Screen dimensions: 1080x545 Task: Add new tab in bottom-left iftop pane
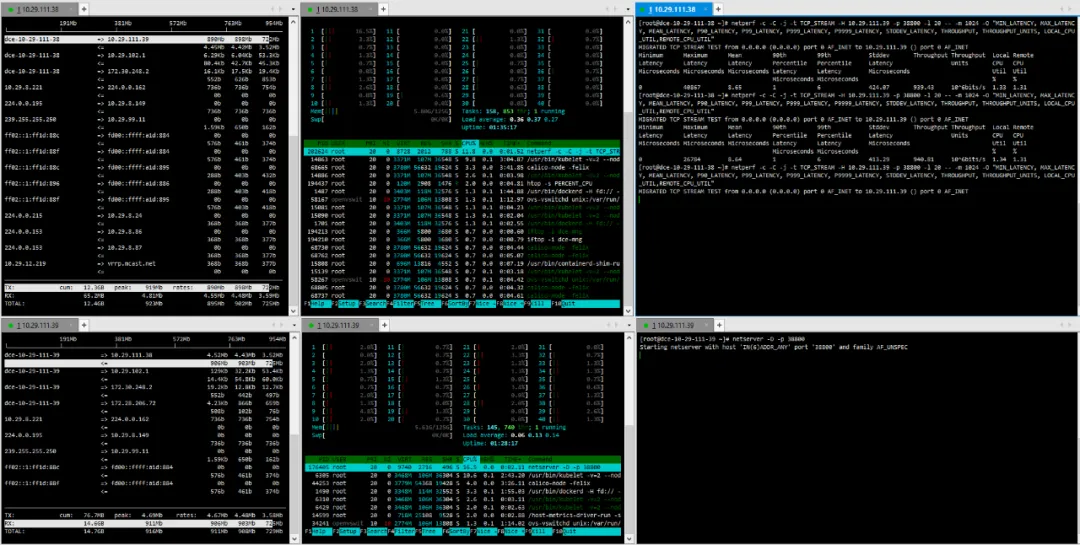point(83,325)
